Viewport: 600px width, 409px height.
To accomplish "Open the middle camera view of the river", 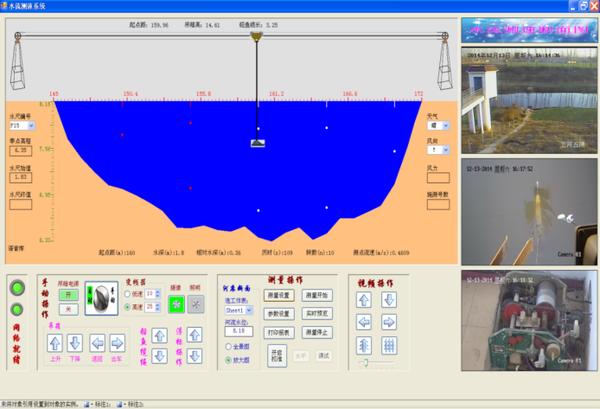I will [529, 212].
